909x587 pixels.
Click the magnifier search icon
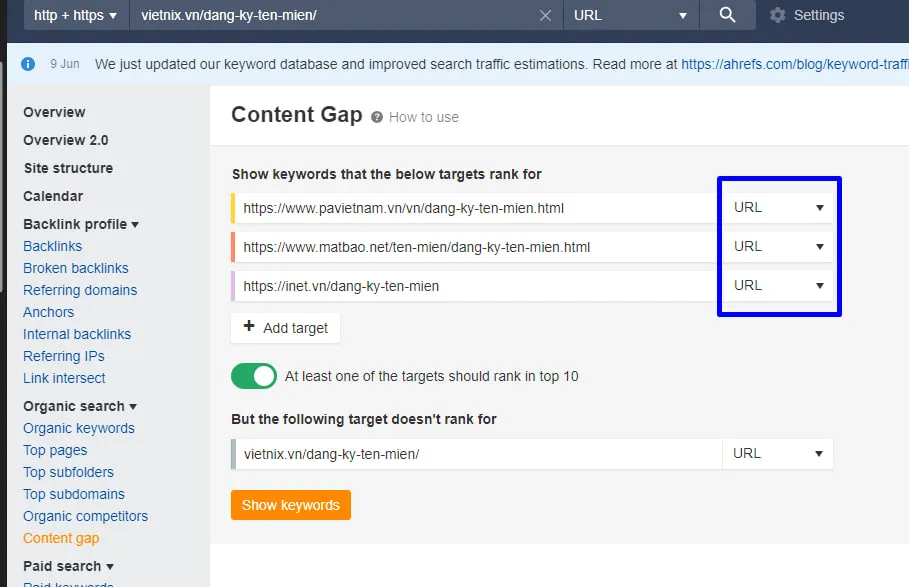click(727, 15)
